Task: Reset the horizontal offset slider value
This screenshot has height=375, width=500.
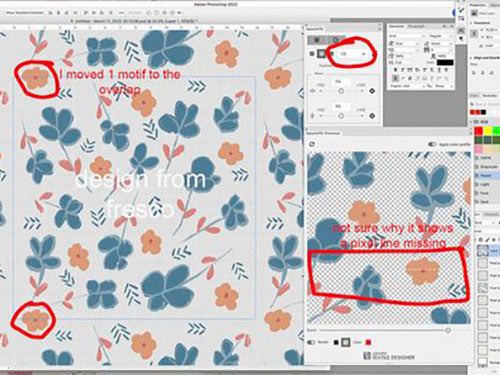Action: click(x=372, y=91)
